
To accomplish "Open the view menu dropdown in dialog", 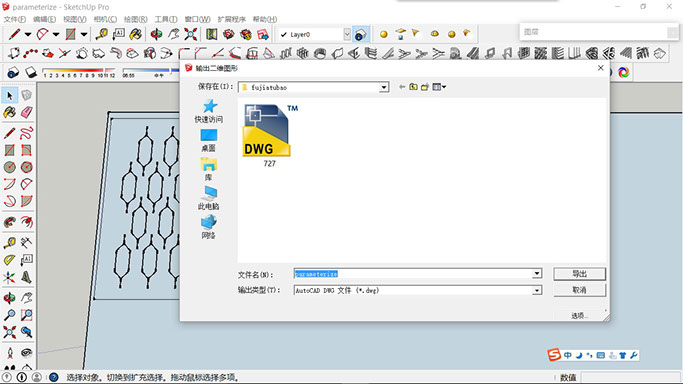I will 439,87.
